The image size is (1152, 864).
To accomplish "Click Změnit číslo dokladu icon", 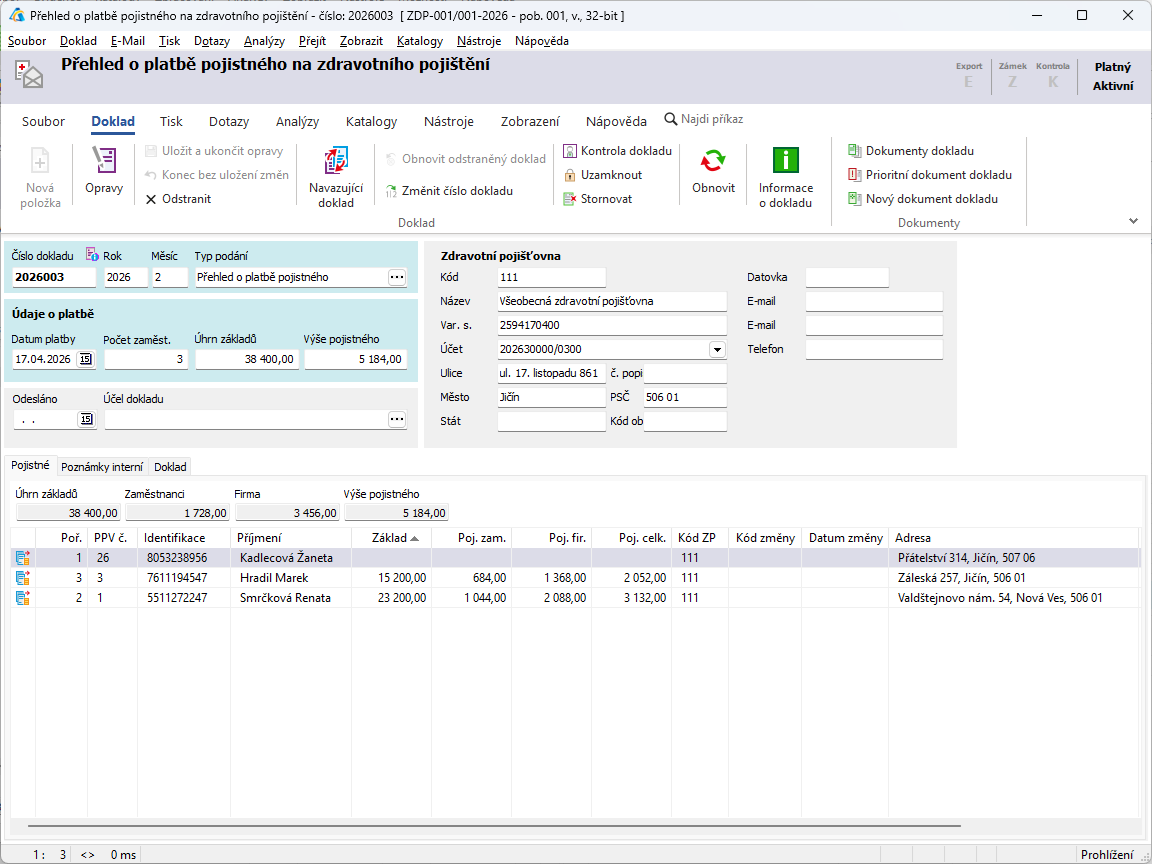I will (392, 191).
